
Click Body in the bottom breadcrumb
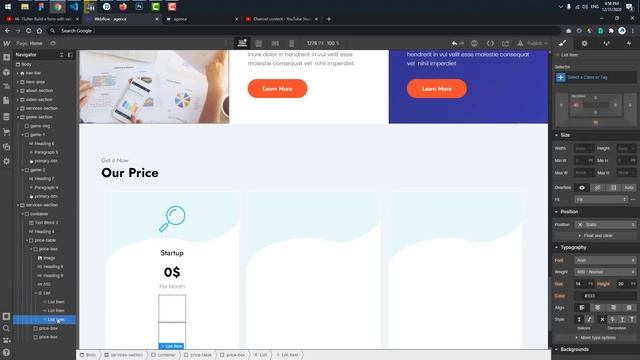click(88, 355)
